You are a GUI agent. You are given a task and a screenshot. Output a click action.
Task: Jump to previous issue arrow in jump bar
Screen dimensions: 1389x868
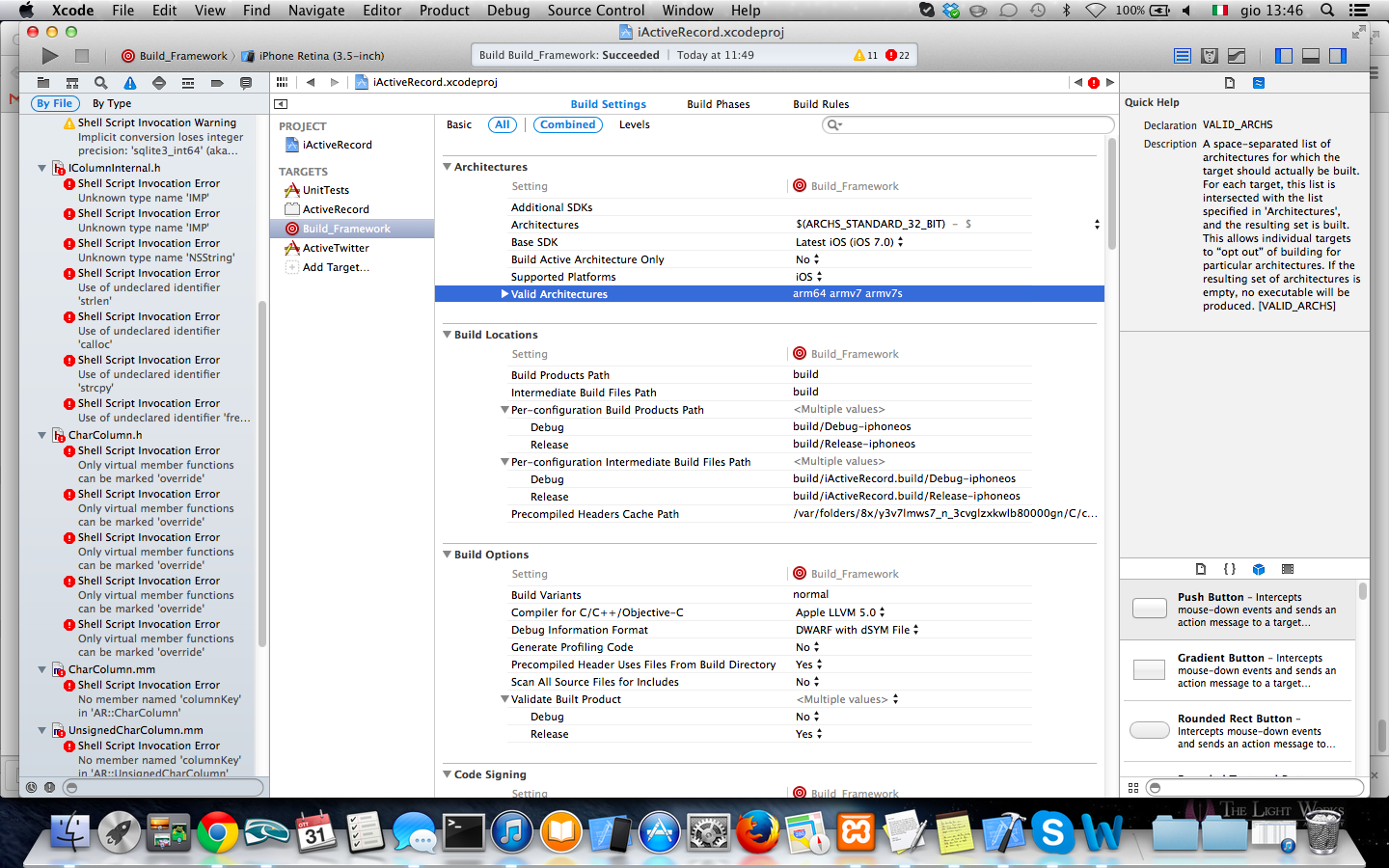click(1078, 82)
